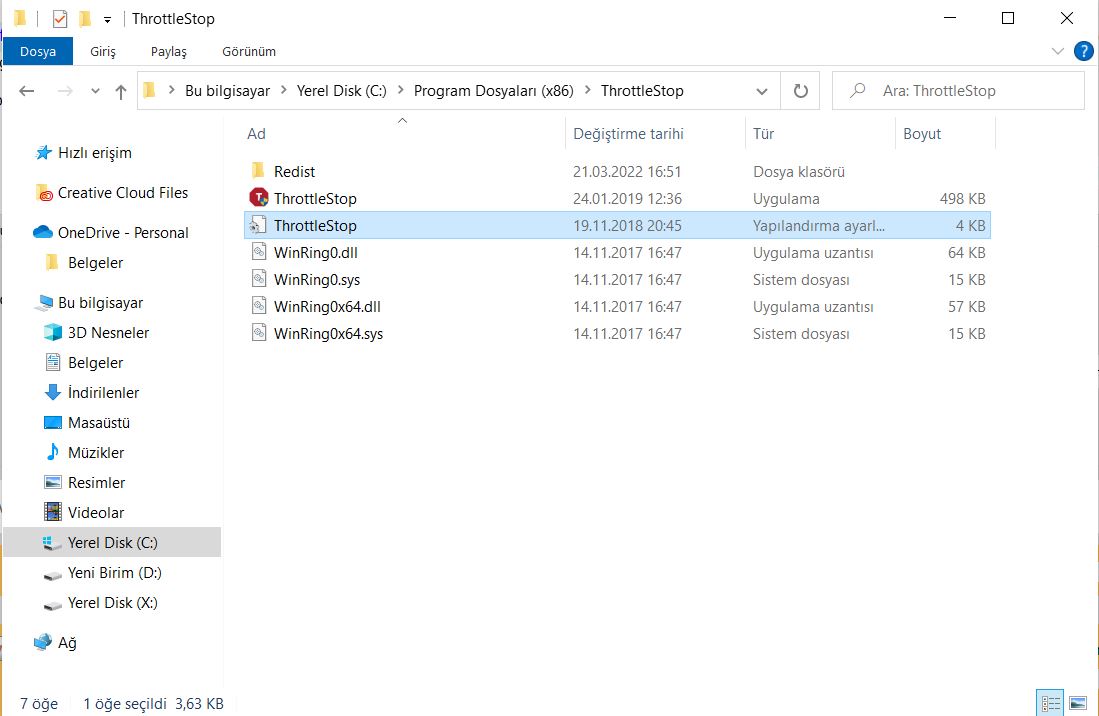The height and width of the screenshot is (716, 1099).
Task: Open Customize Quick Access Toolbar dropdown
Action: click(107, 19)
